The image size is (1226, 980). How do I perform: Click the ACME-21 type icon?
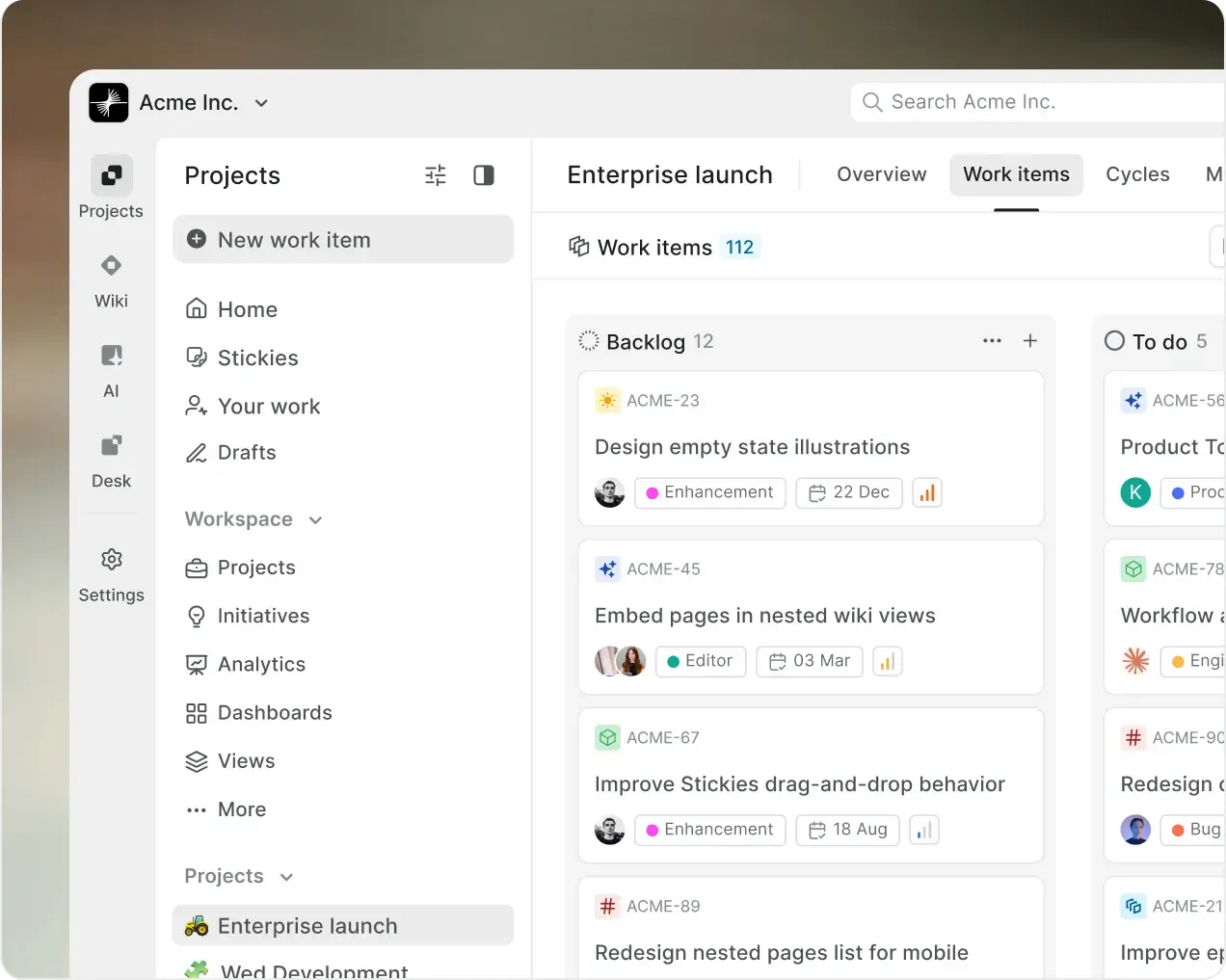[1133, 906]
